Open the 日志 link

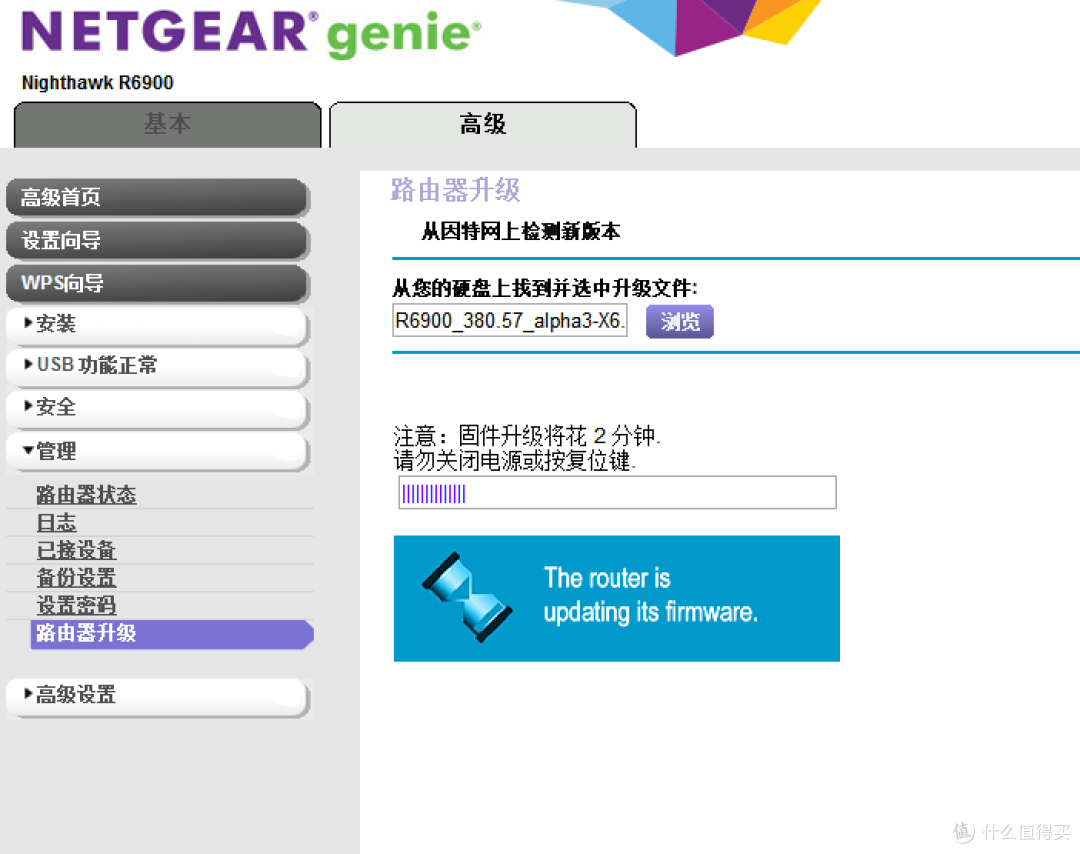click(x=56, y=522)
